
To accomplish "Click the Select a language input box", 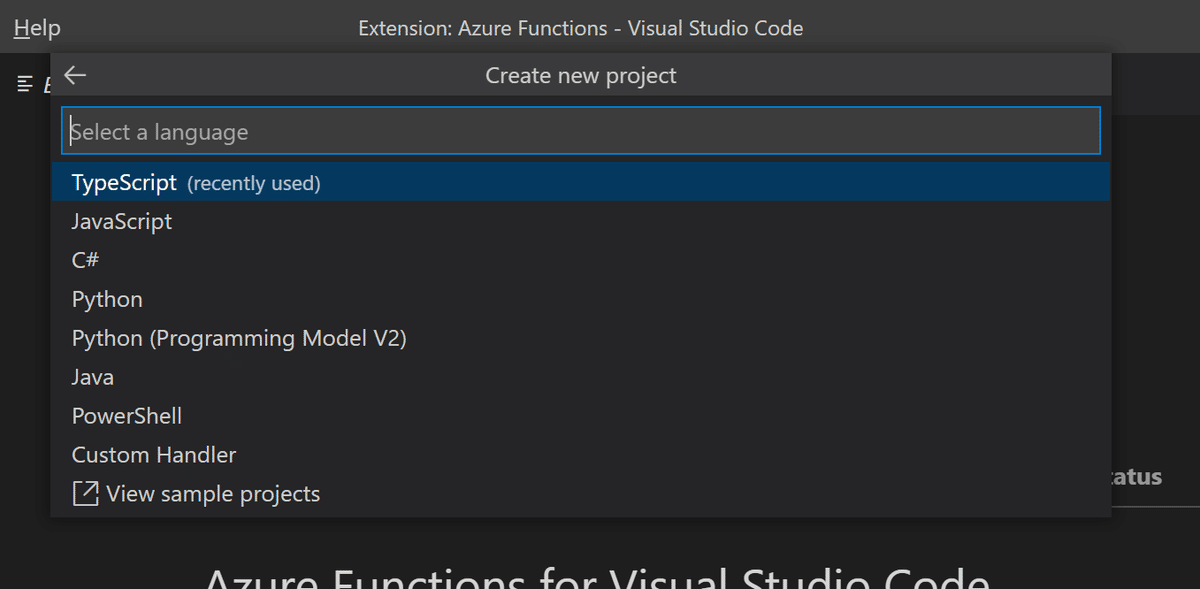I will click(580, 130).
